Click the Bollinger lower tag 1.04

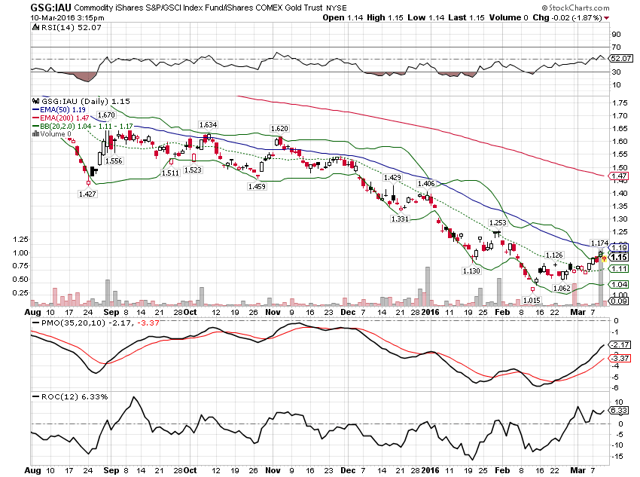pos(619,284)
